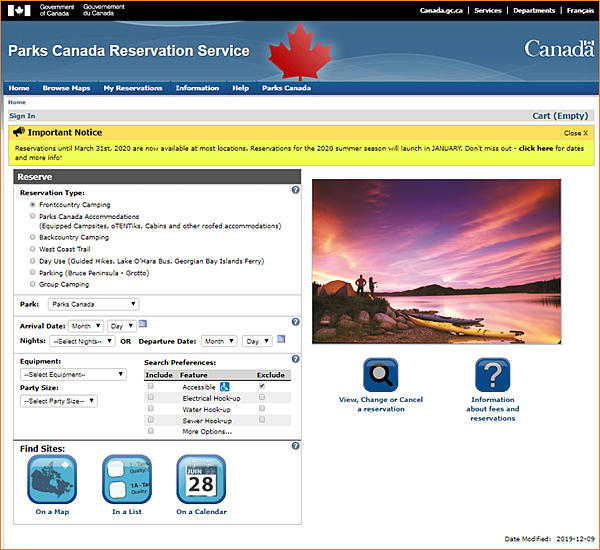
Task: Open the Departure Date Month dropdown
Action: [x=219, y=341]
